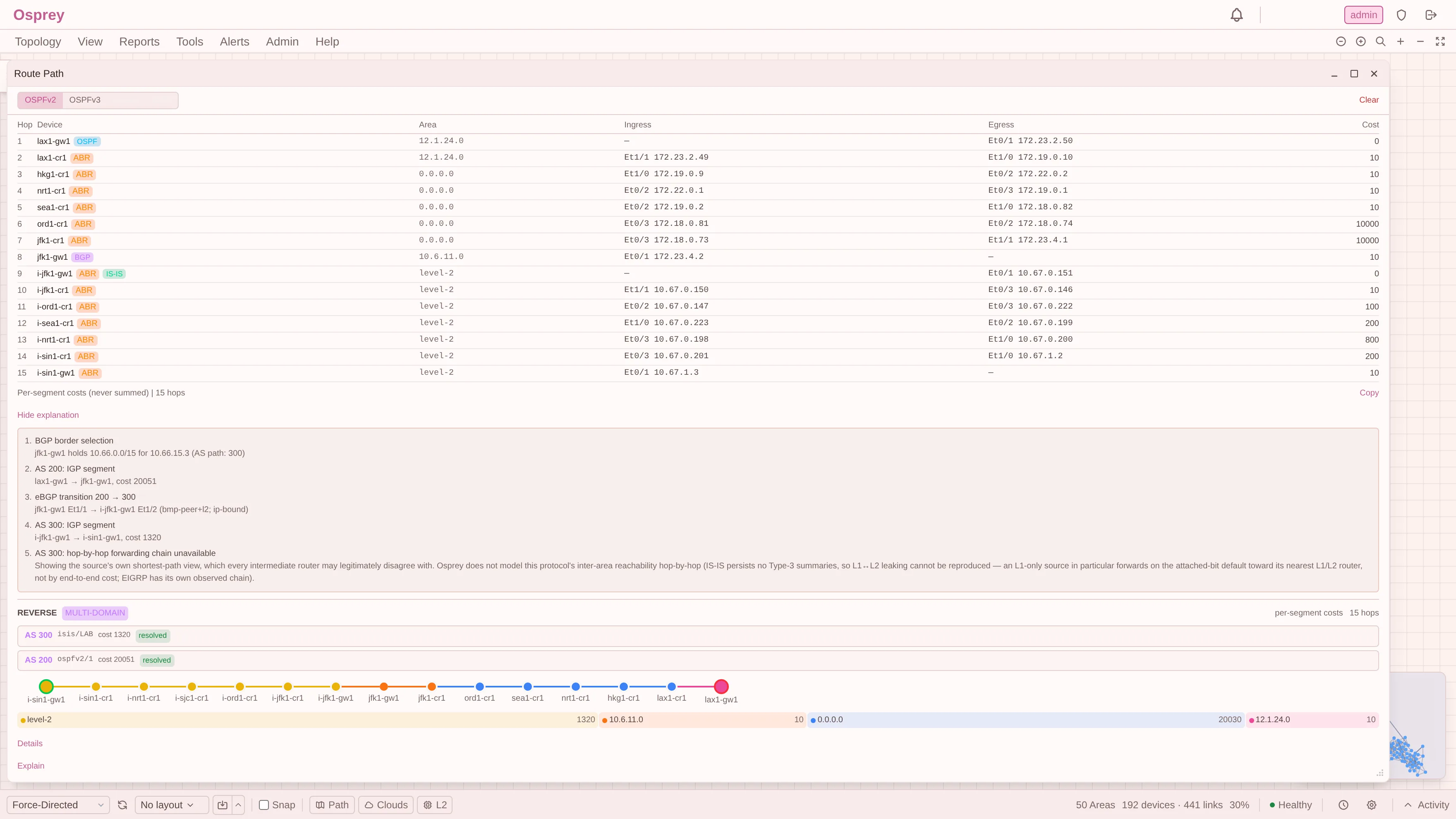Click the i-sin1-gw1 node in reverse path

tap(46, 686)
